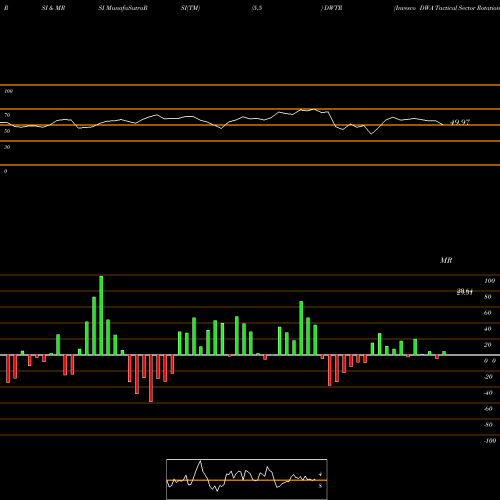
Task: Click the RSI axis label 30
Action: (x=7, y=147)
